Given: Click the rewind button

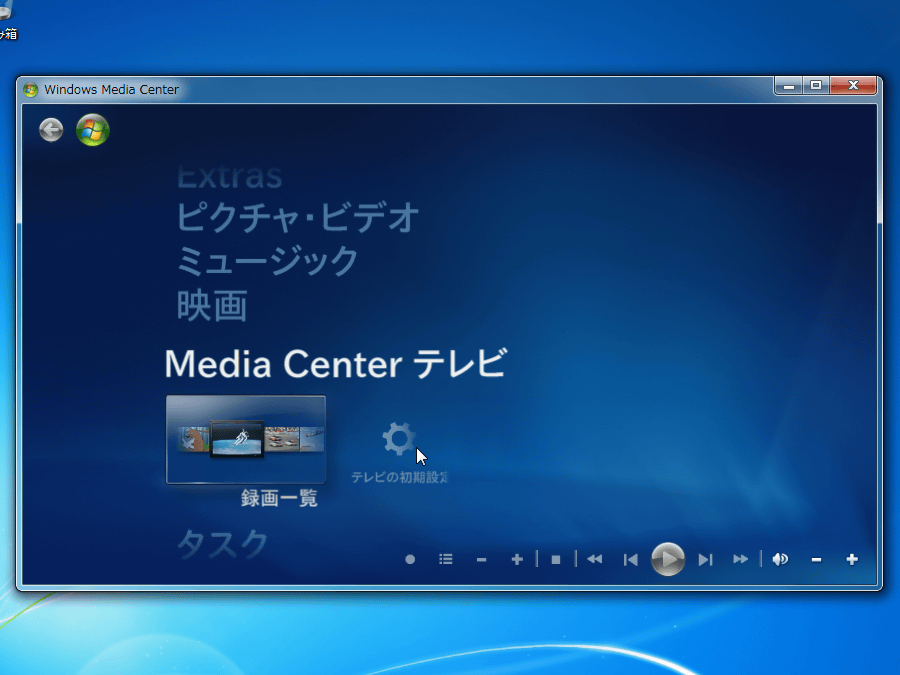Looking at the screenshot, I should [x=595, y=560].
